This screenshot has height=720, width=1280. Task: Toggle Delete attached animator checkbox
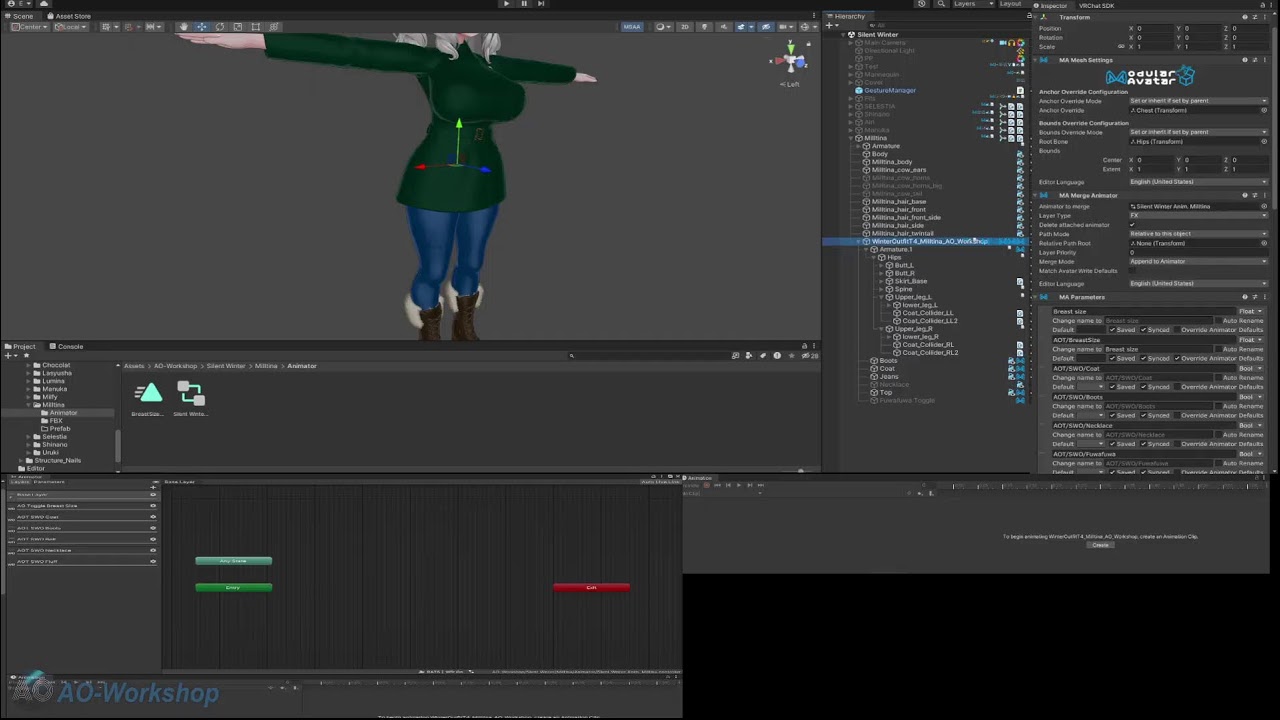pyautogui.click(x=1132, y=224)
